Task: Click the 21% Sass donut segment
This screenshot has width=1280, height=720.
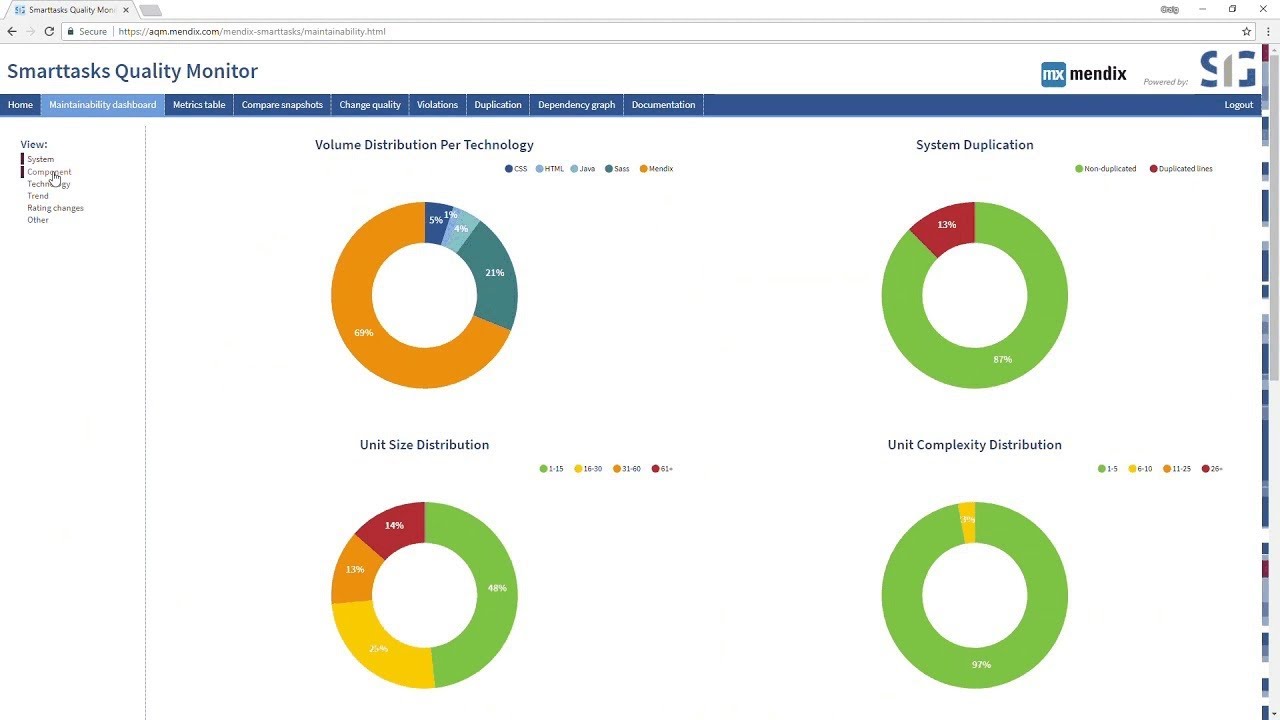Action: coord(494,273)
